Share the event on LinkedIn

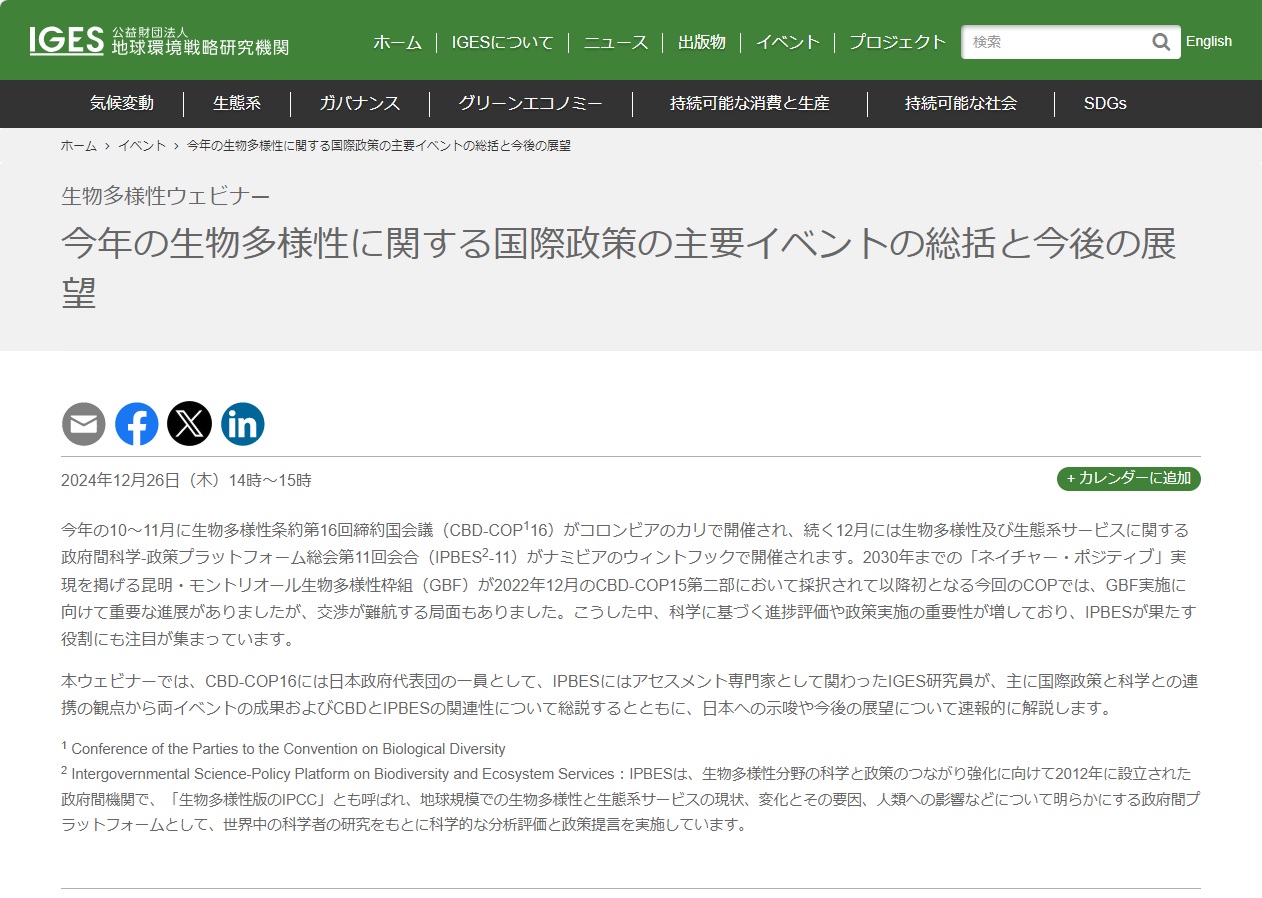tap(243, 424)
